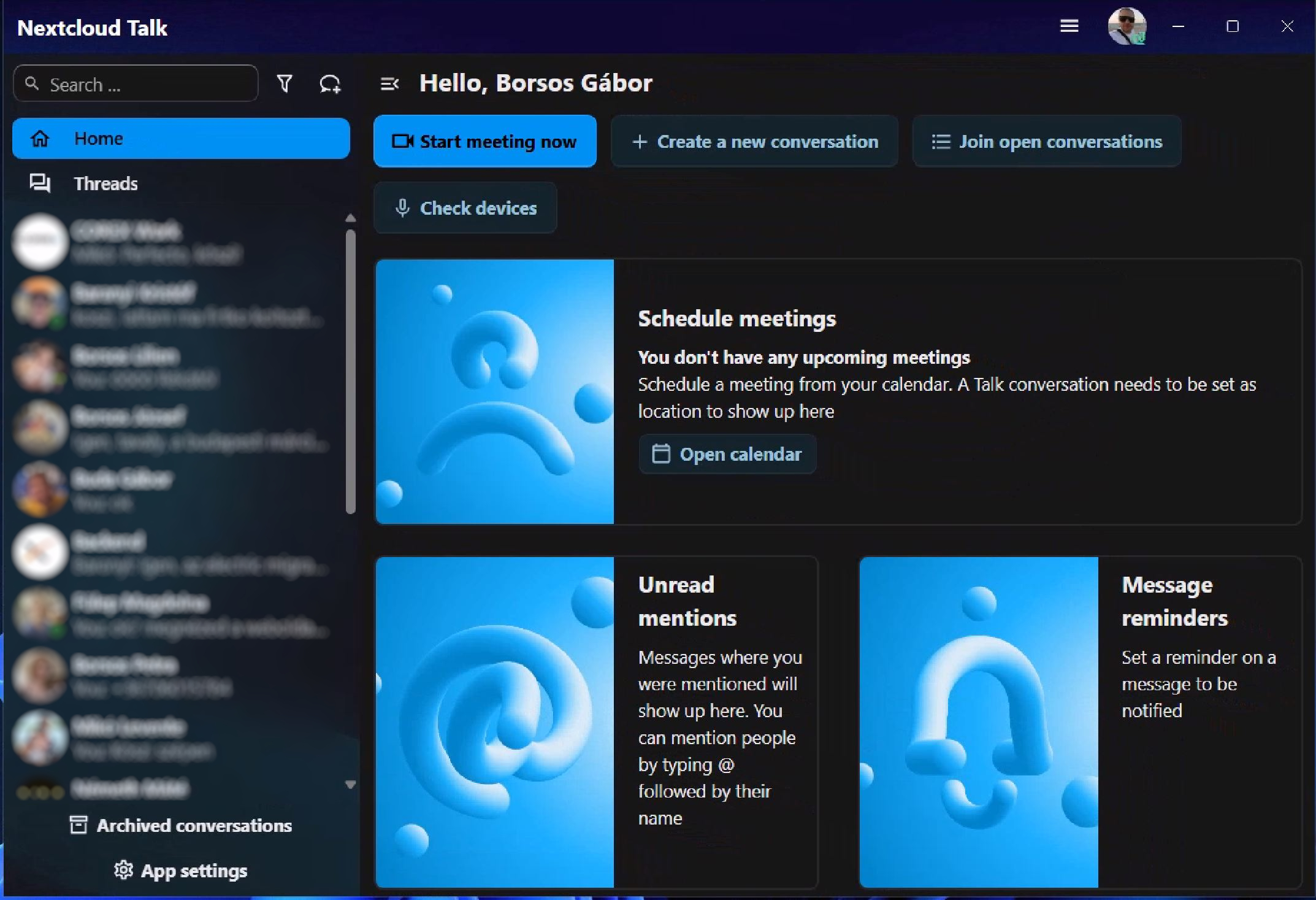1316x900 pixels.
Task: Click the Check devices microphone button
Action: [465, 208]
